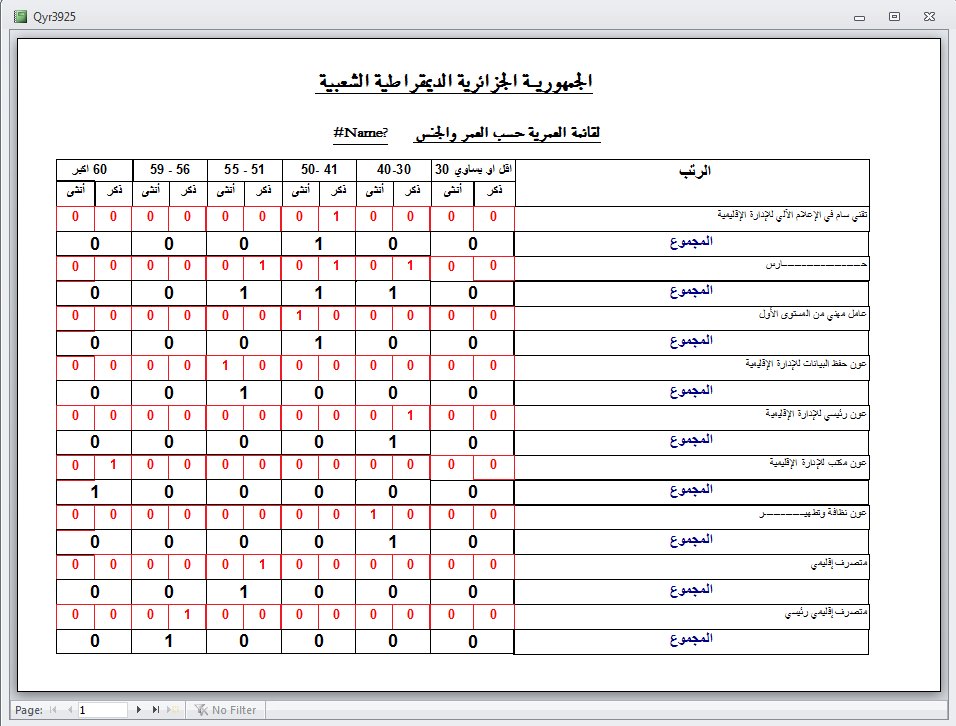Click the report title الجمهورية الجزائرية الديمقراطية الشعبية

[x=454, y=81]
